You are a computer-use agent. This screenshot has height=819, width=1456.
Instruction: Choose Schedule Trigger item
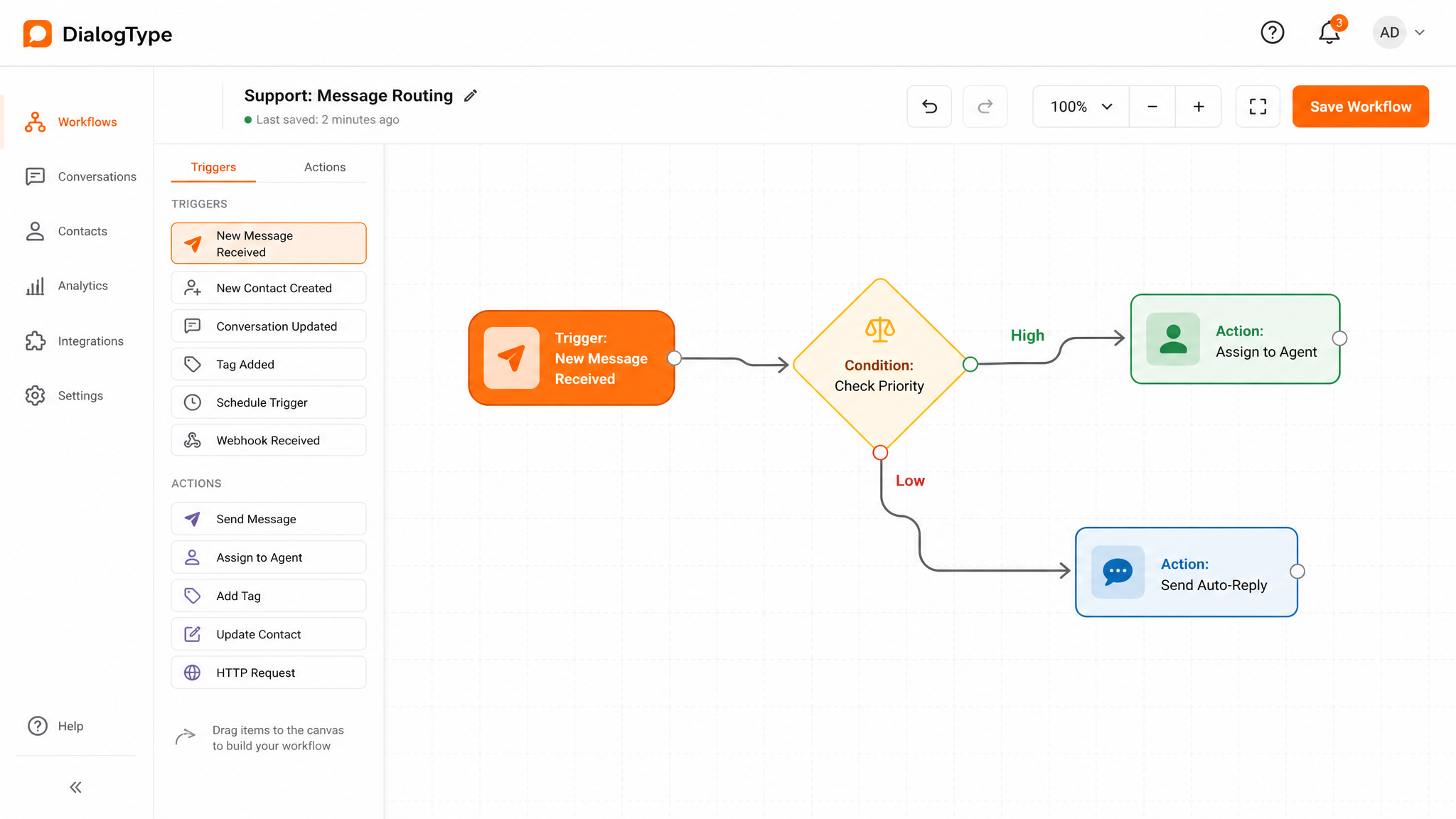269,402
